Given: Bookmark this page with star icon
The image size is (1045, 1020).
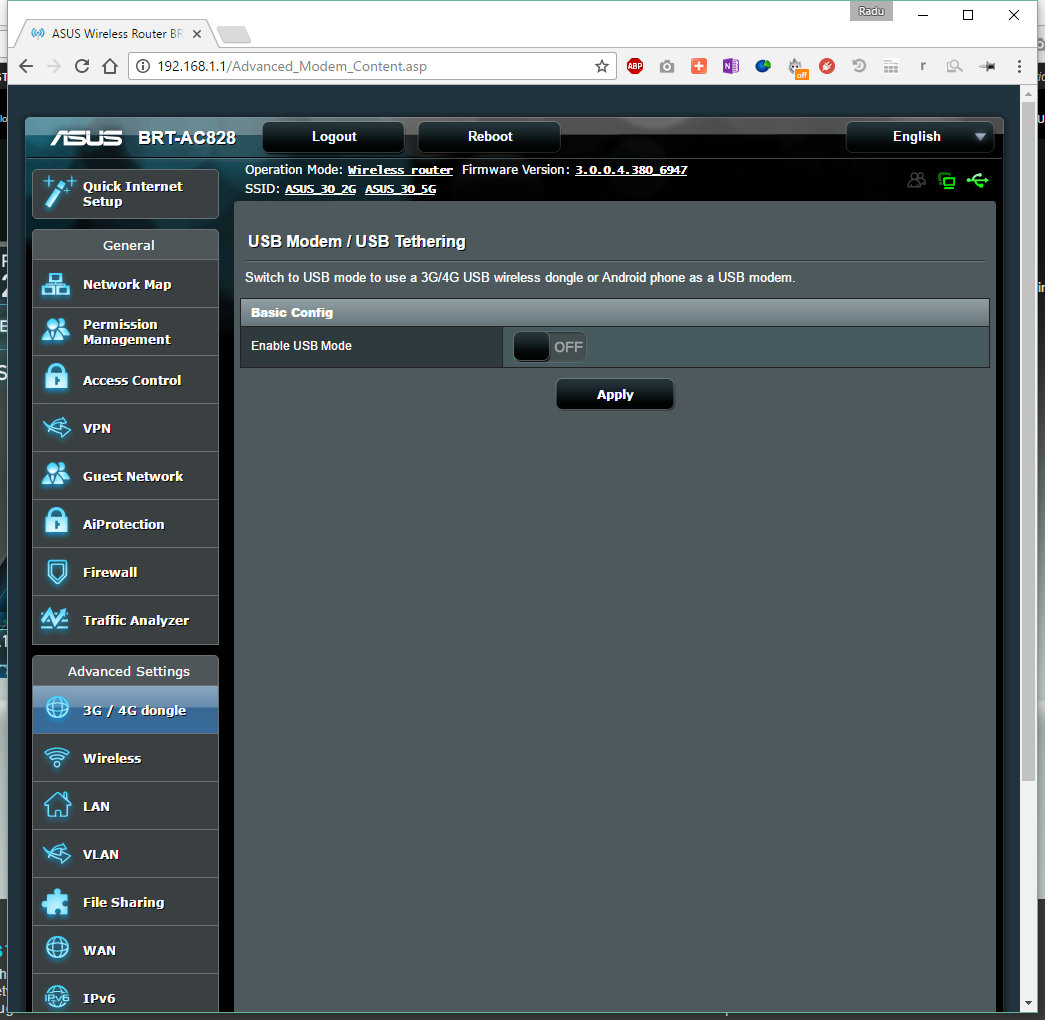Looking at the screenshot, I should [x=601, y=66].
